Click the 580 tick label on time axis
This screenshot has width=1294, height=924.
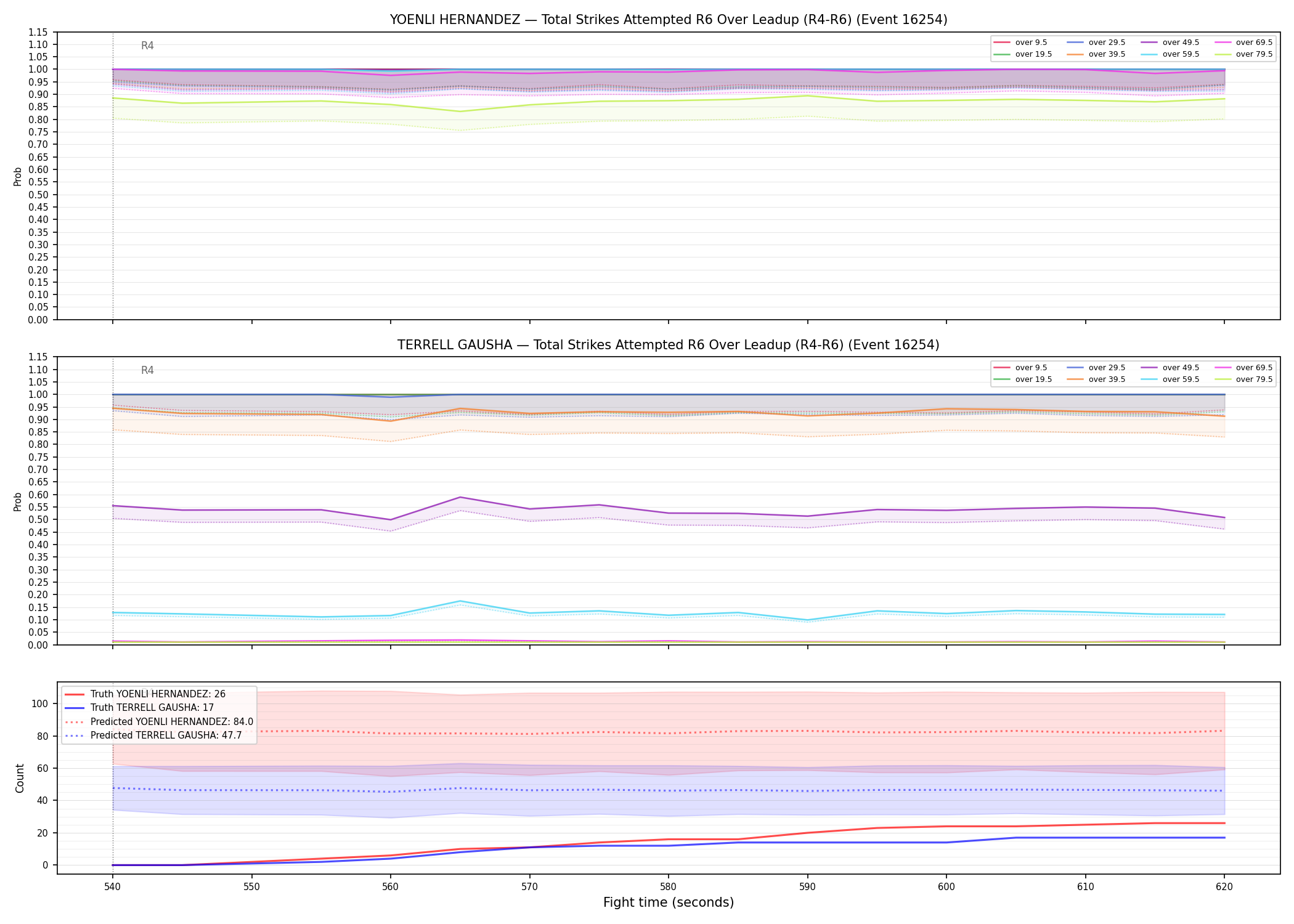(x=669, y=887)
